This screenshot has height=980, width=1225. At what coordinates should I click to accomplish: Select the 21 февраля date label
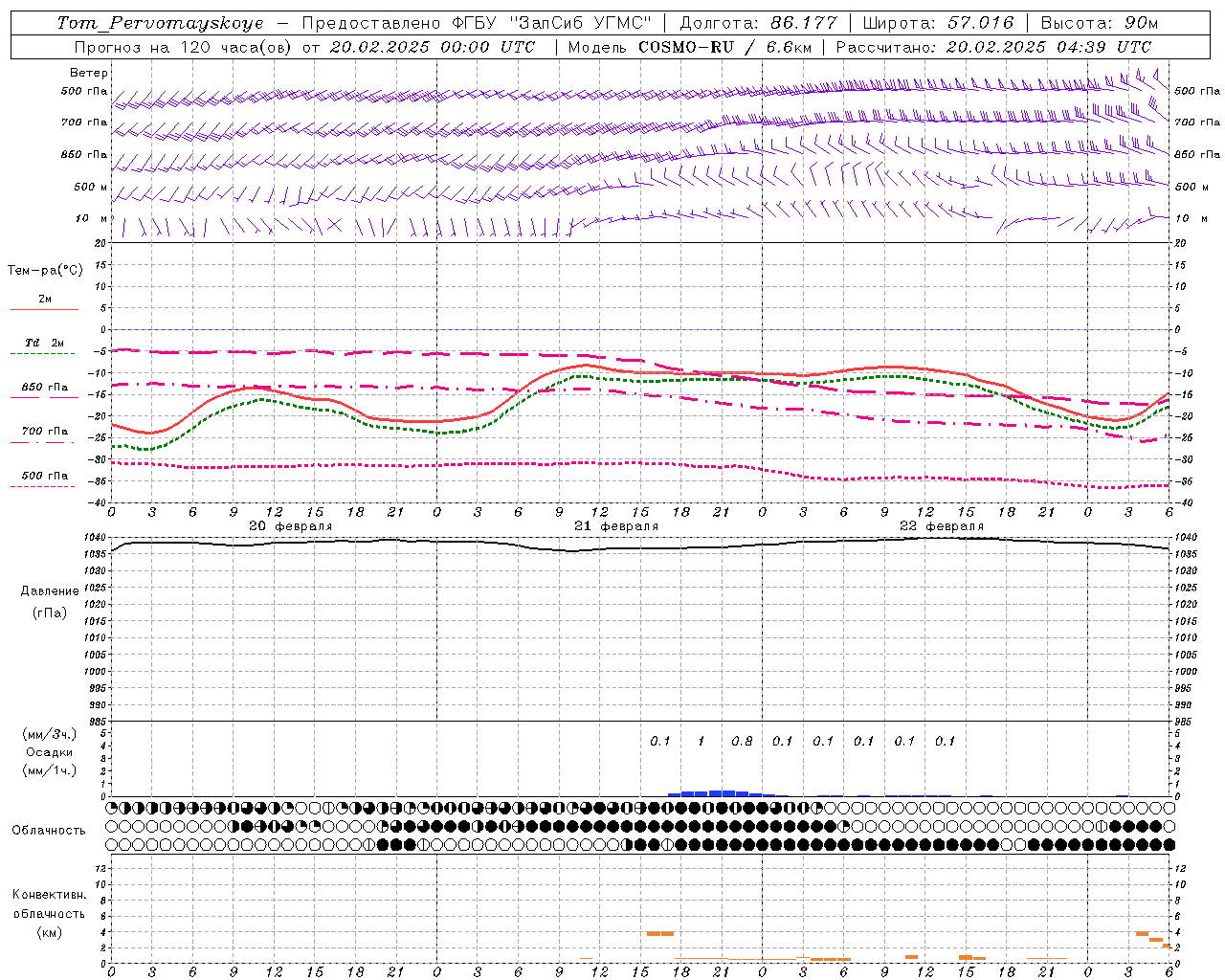point(616,526)
